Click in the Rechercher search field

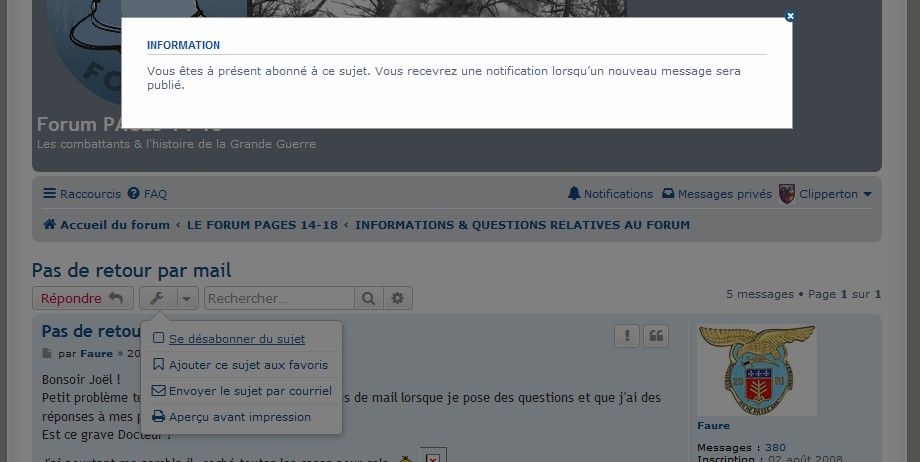[x=279, y=298]
